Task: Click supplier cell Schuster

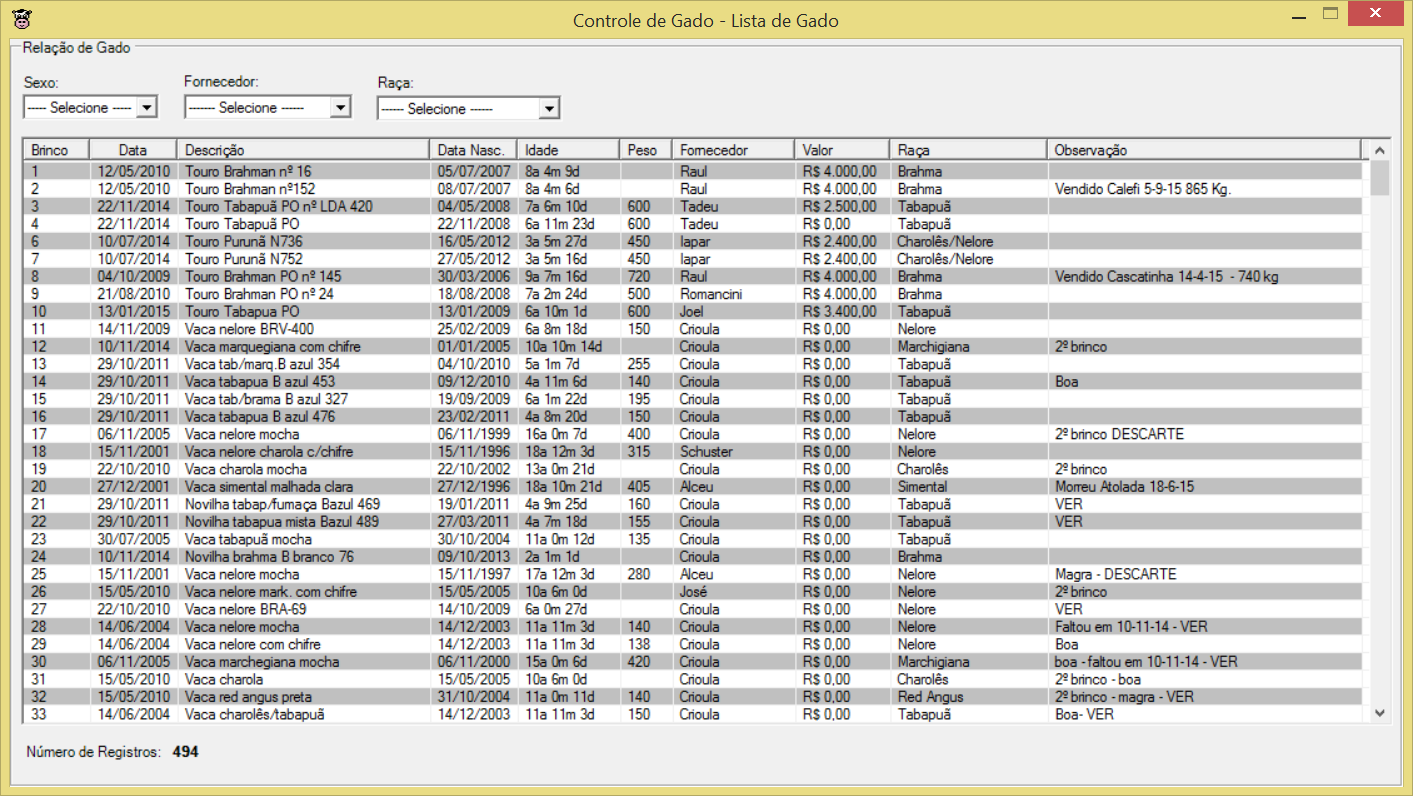Action: [x=706, y=451]
